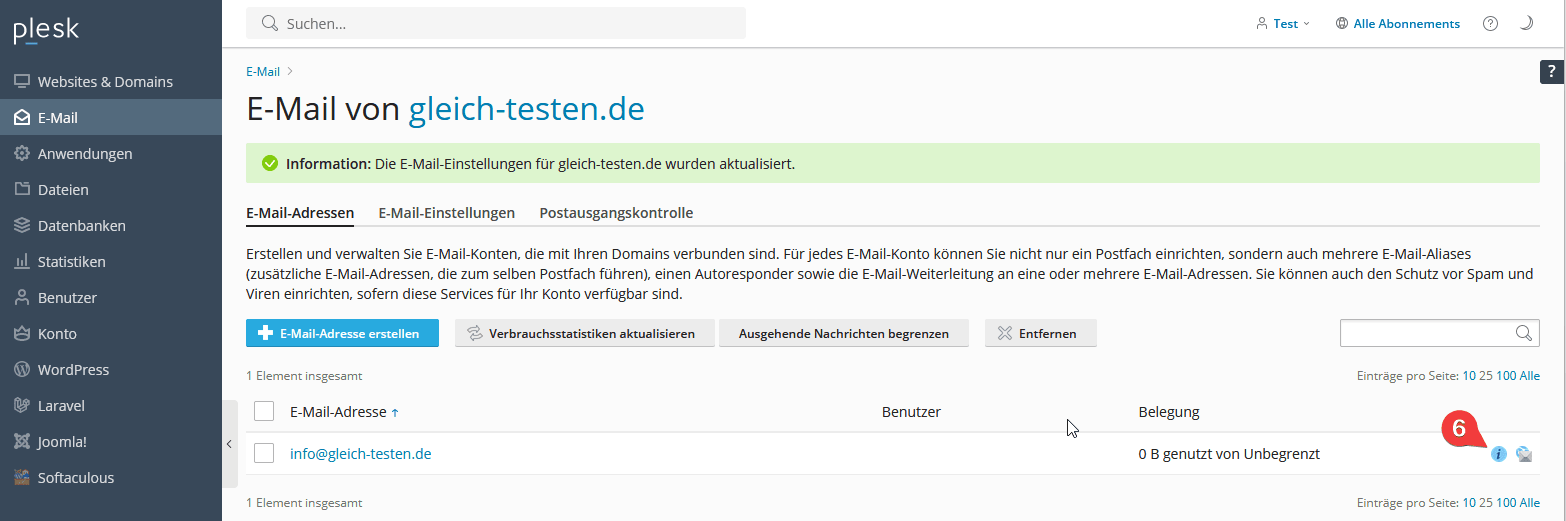Open WordPress section in sidebar
1566x521 pixels.
(73, 370)
